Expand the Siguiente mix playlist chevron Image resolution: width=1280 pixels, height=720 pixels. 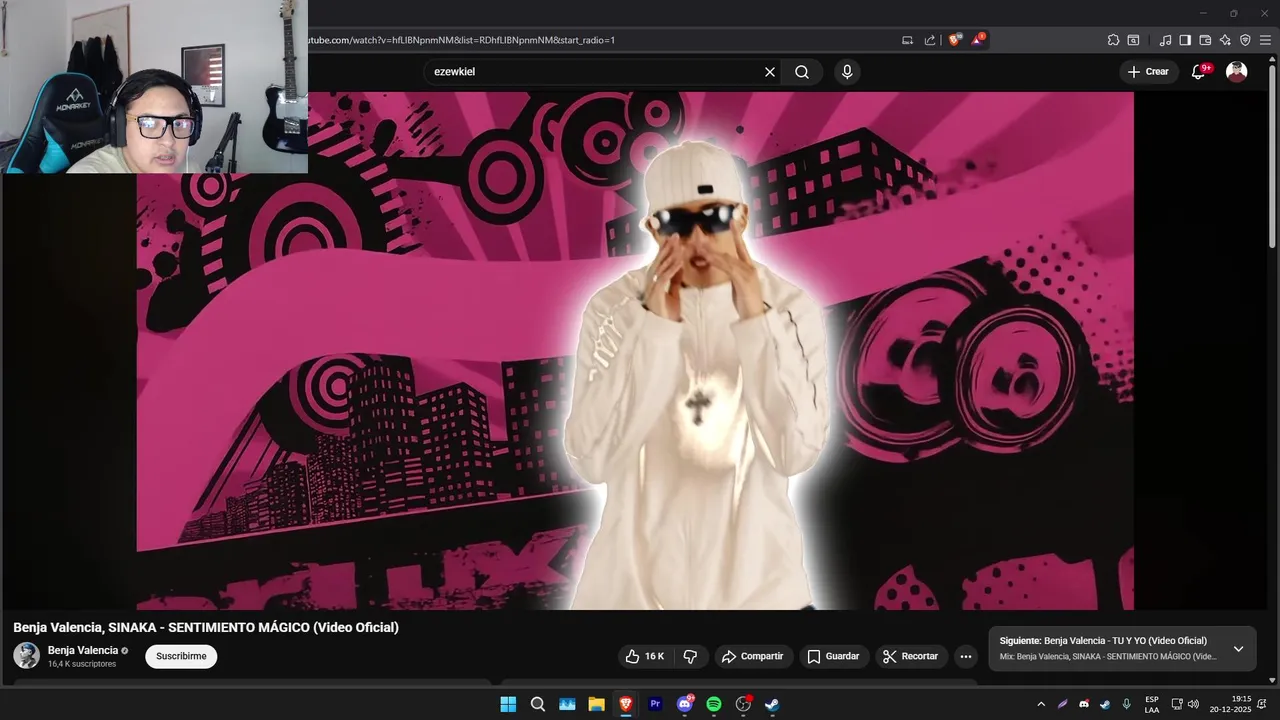pos(1238,649)
